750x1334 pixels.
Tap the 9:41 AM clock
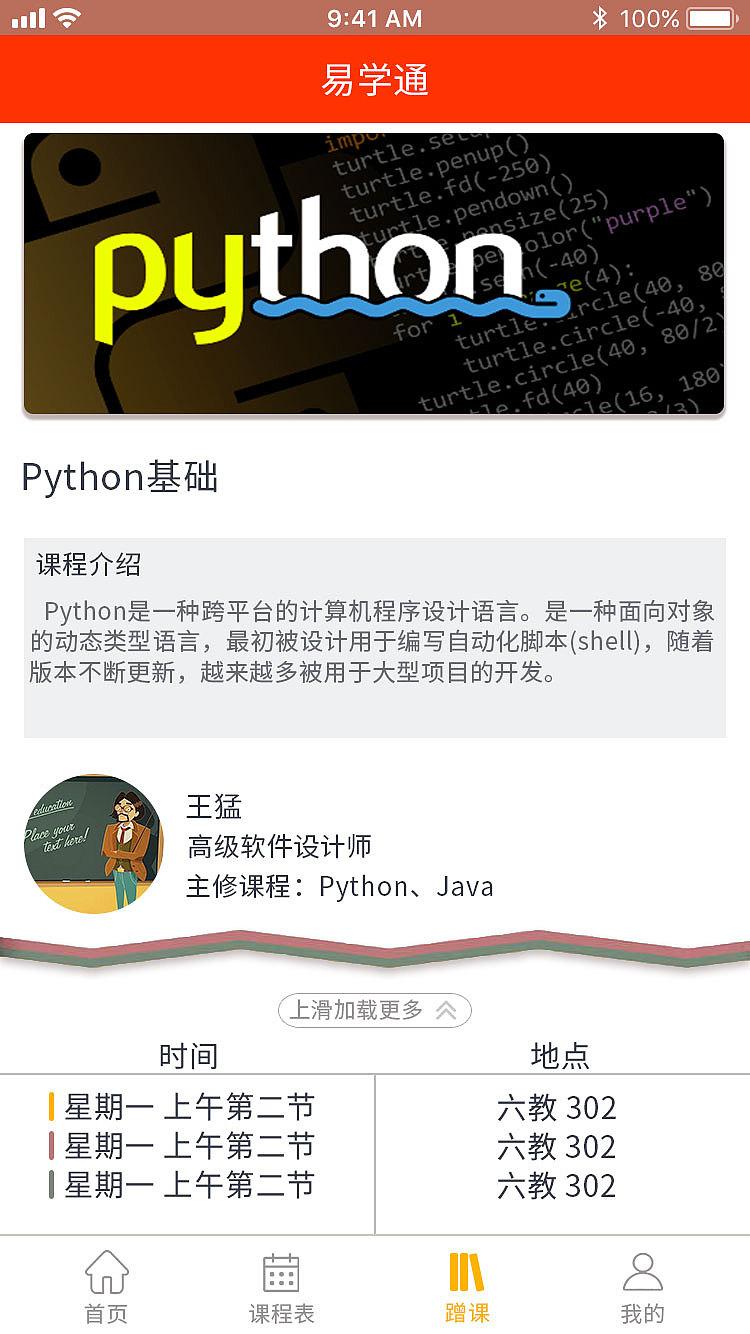point(375,18)
